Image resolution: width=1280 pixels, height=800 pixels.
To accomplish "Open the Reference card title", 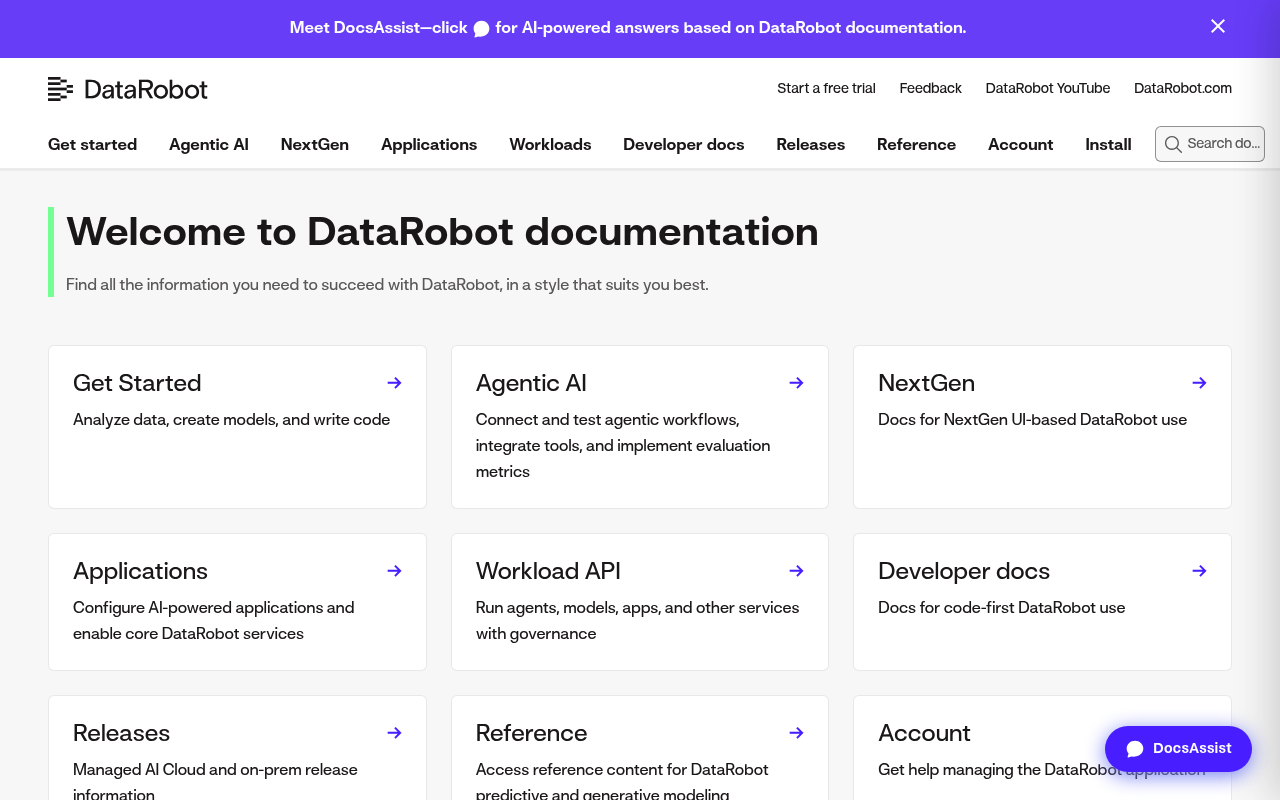I will pos(531,733).
